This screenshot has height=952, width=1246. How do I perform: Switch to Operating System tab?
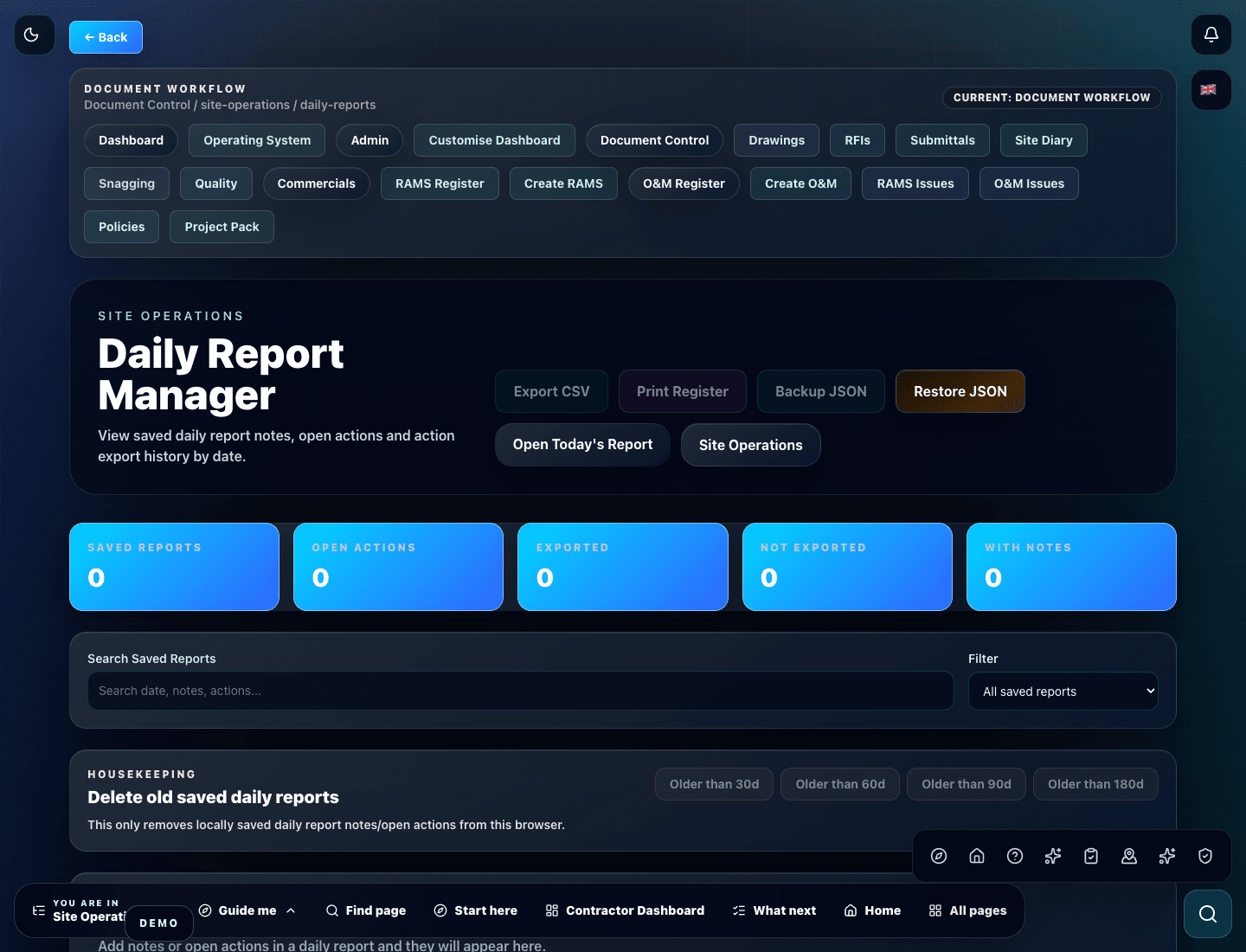[x=257, y=140]
